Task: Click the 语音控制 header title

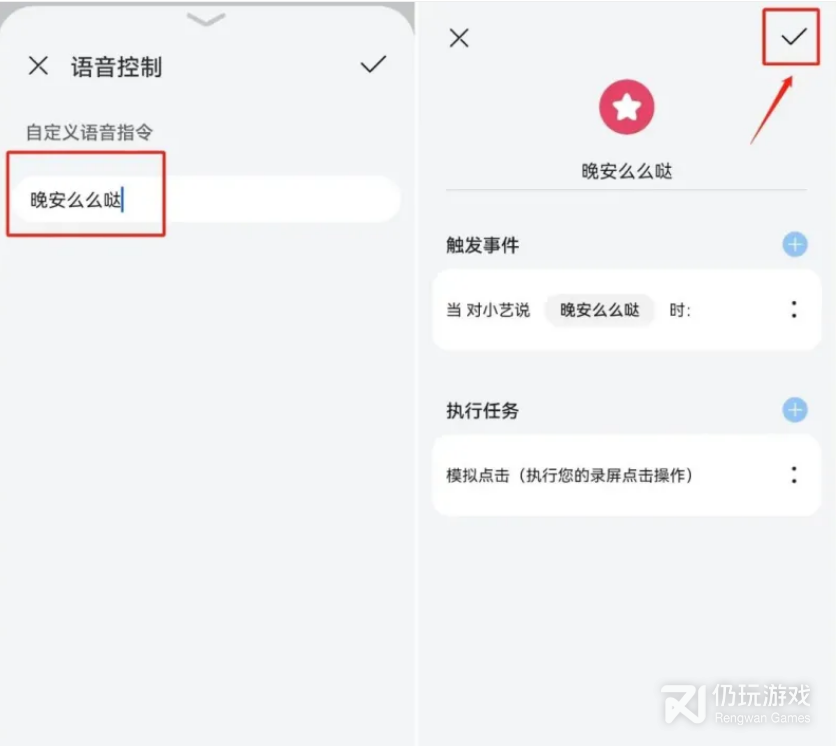Action: [117, 67]
